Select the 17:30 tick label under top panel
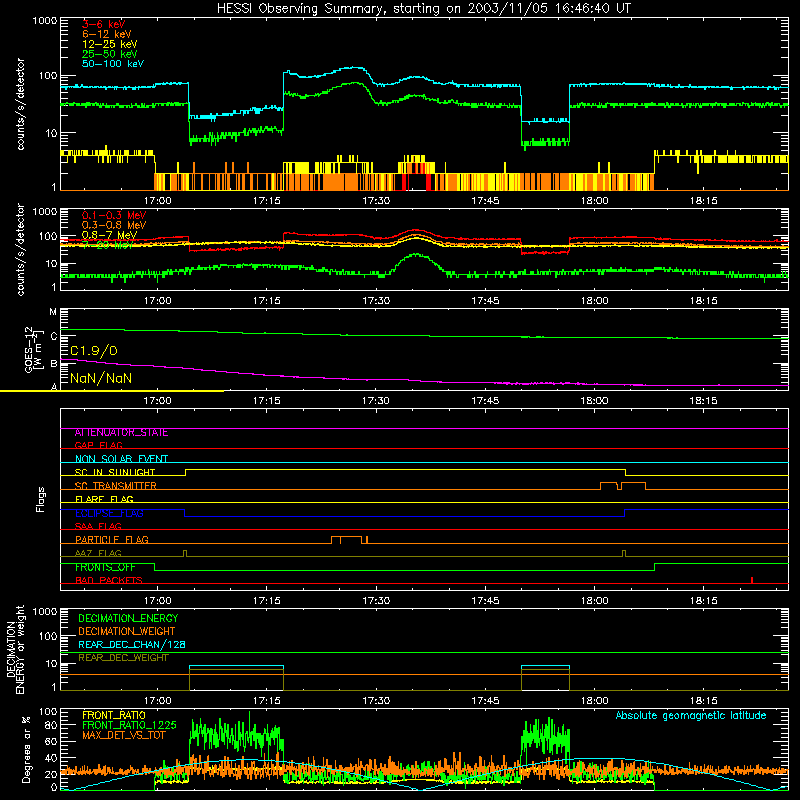The width and height of the screenshot is (800, 800). [376, 201]
